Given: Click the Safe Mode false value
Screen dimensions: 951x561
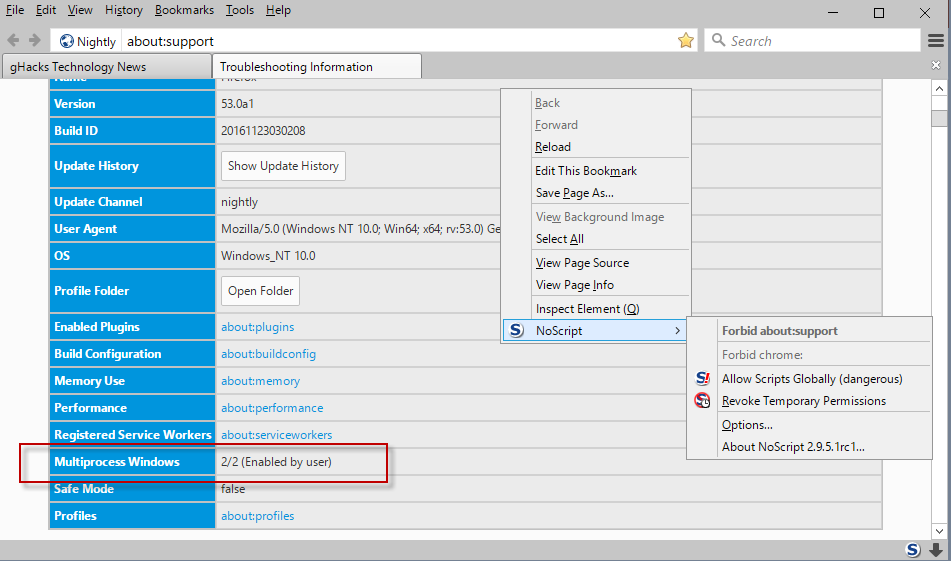Looking at the screenshot, I should coord(233,488).
